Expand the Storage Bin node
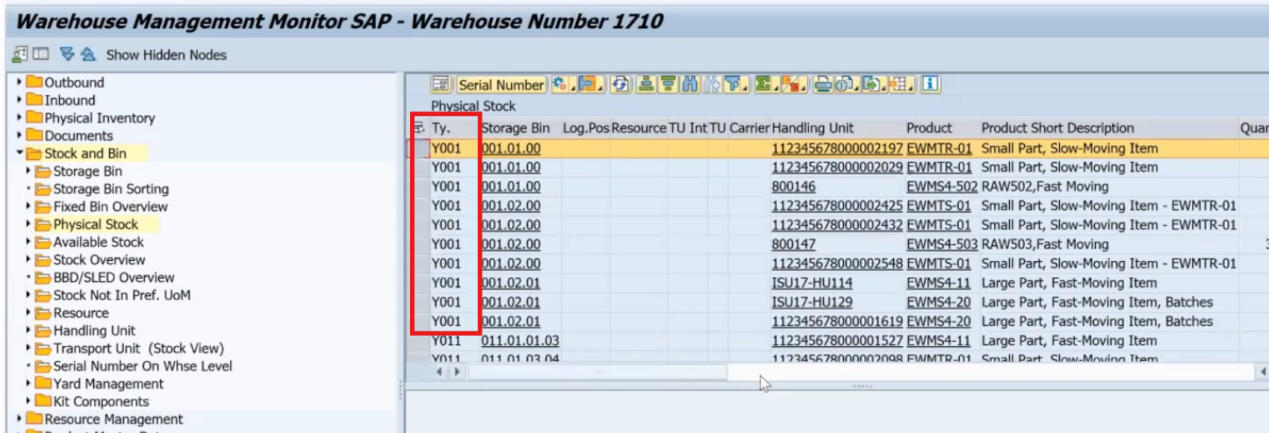 (29, 171)
